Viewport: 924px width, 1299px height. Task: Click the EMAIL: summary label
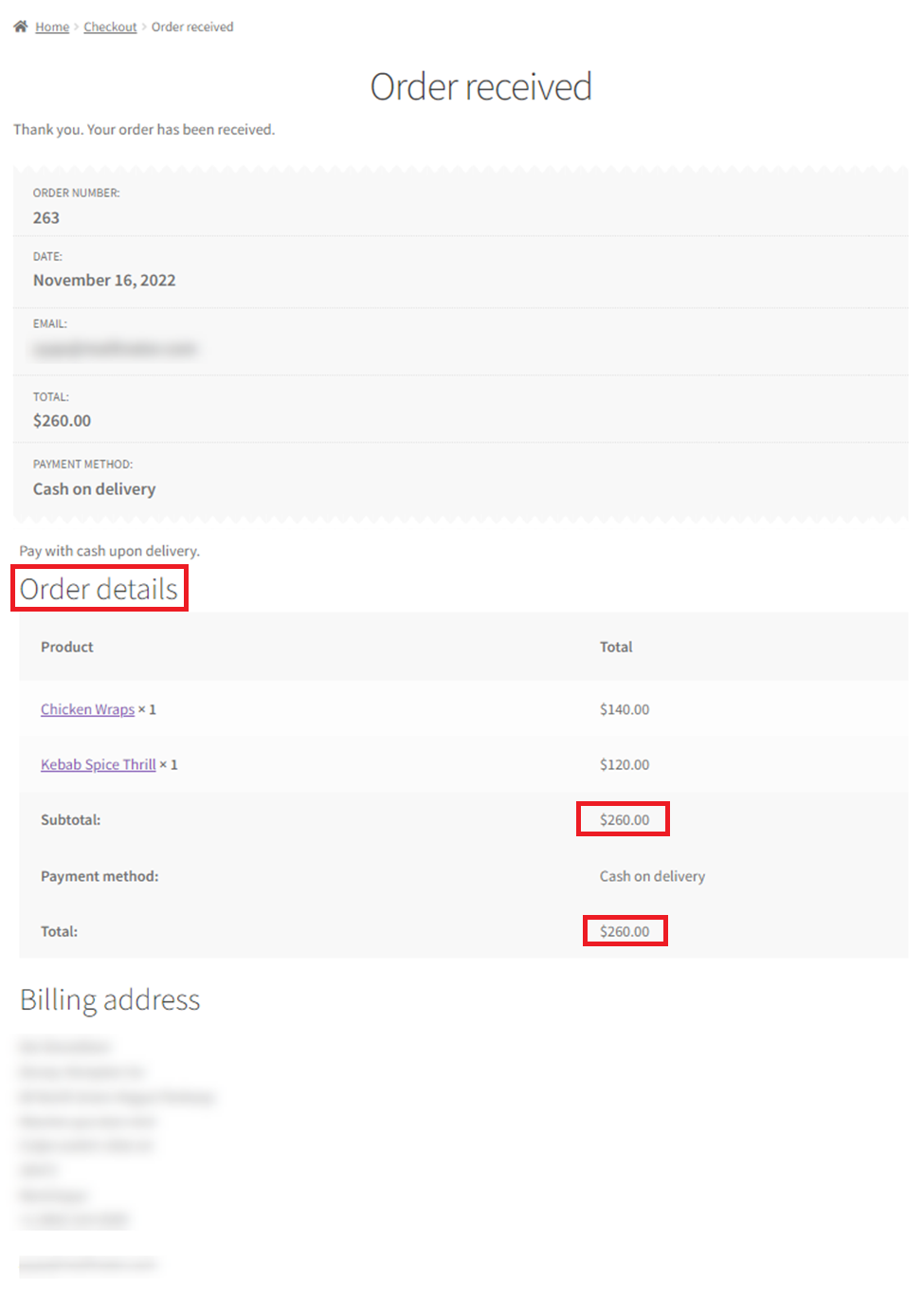coord(50,324)
